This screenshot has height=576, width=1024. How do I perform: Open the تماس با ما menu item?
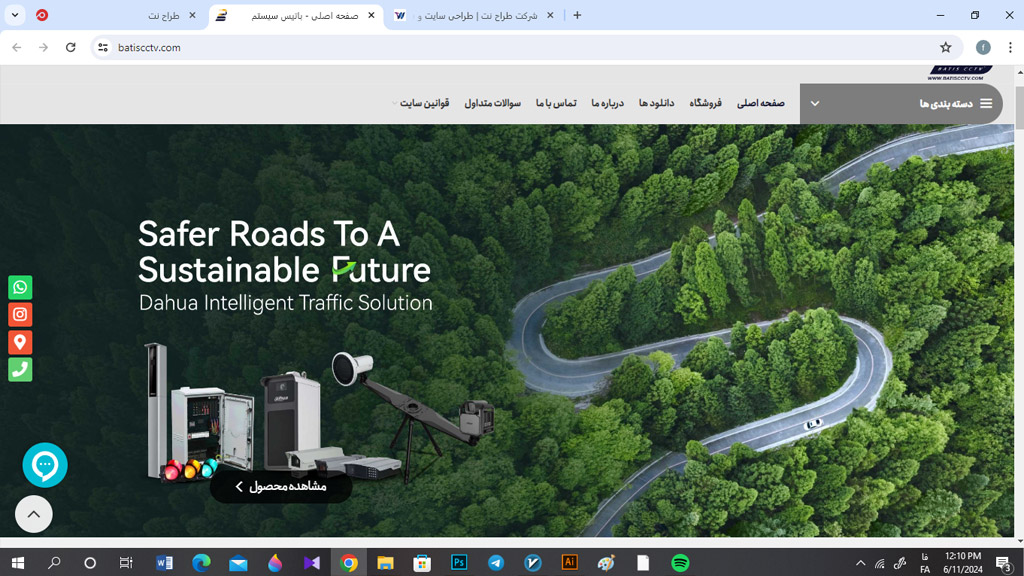pyautogui.click(x=556, y=103)
